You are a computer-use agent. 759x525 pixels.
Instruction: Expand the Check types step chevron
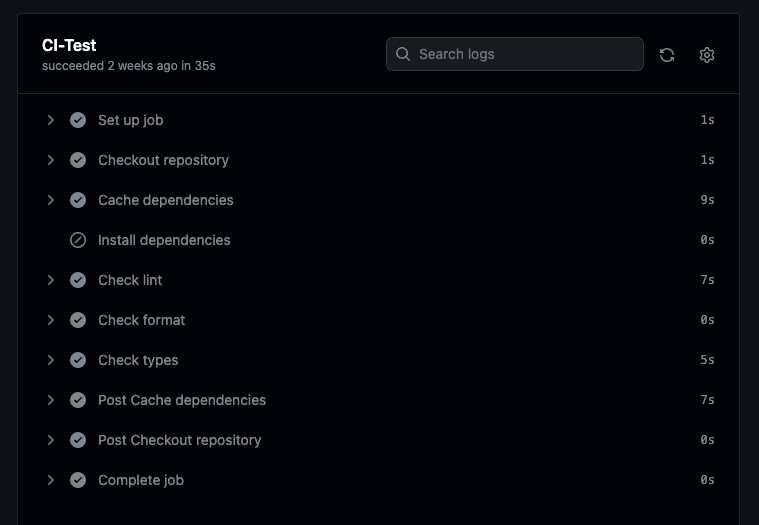pos(51,360)
